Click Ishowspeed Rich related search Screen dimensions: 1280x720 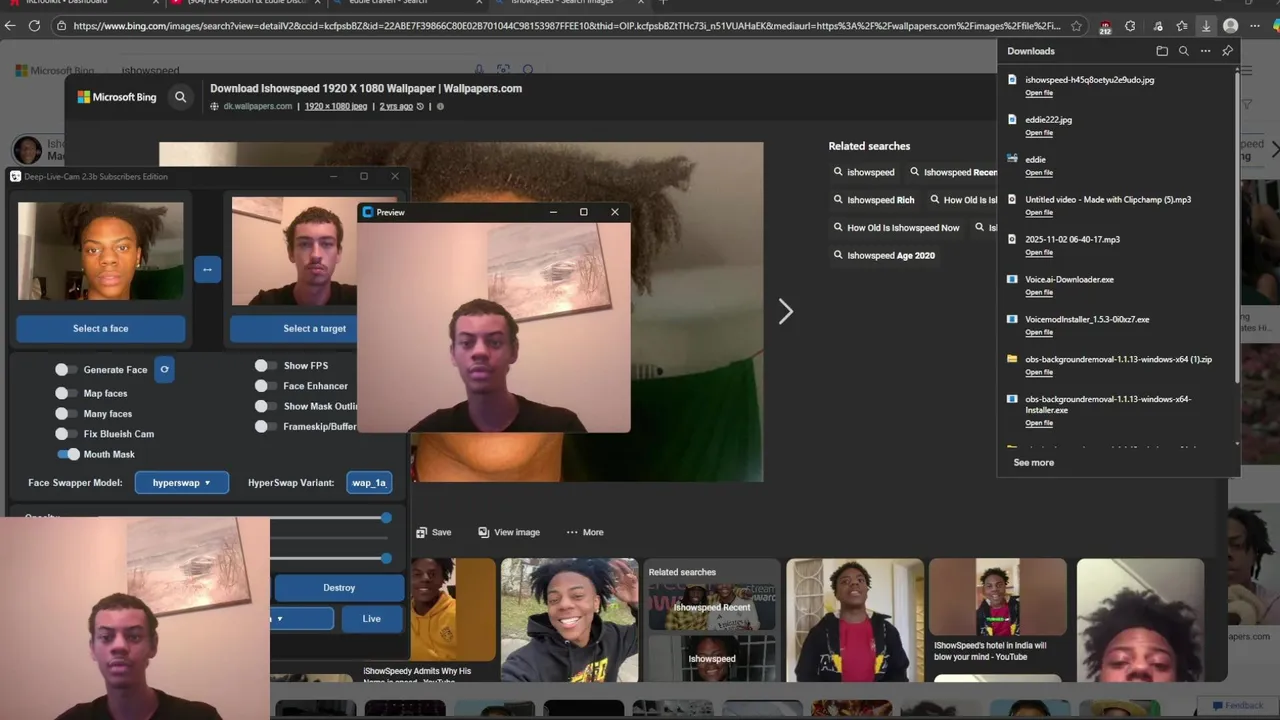point(874,200)
